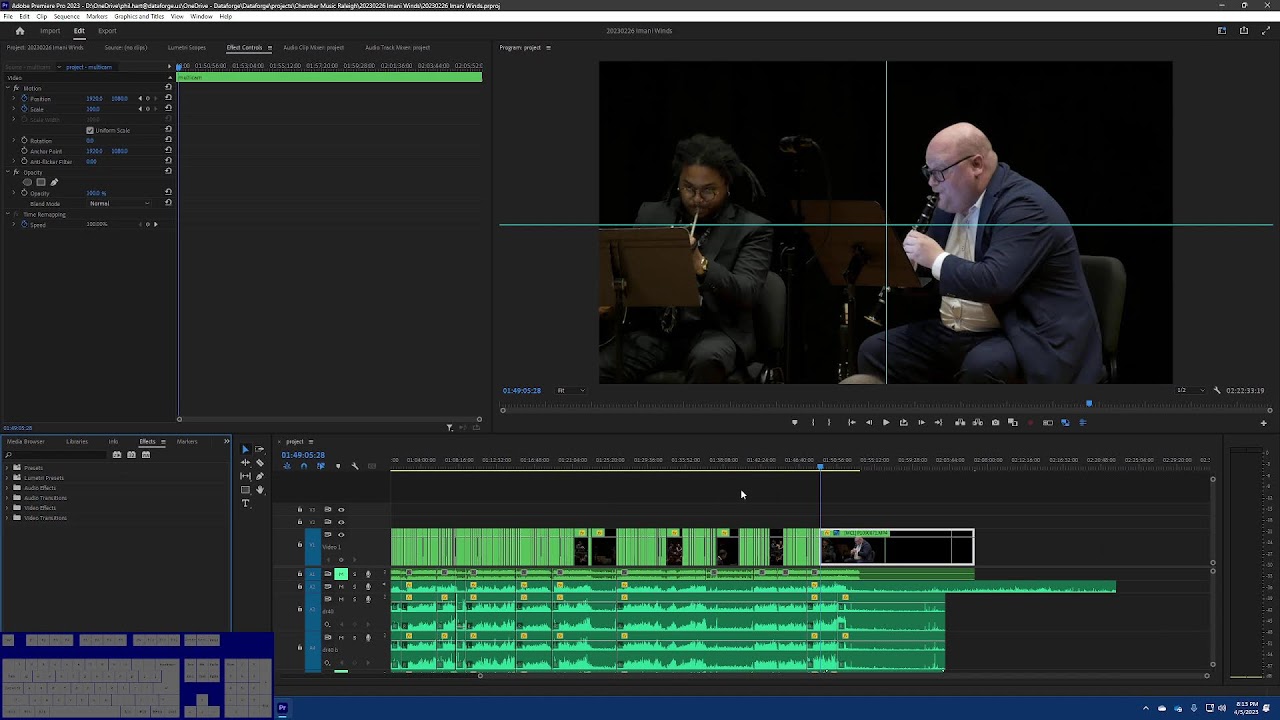Expand the Audio Effects folder

coord(7,488)
